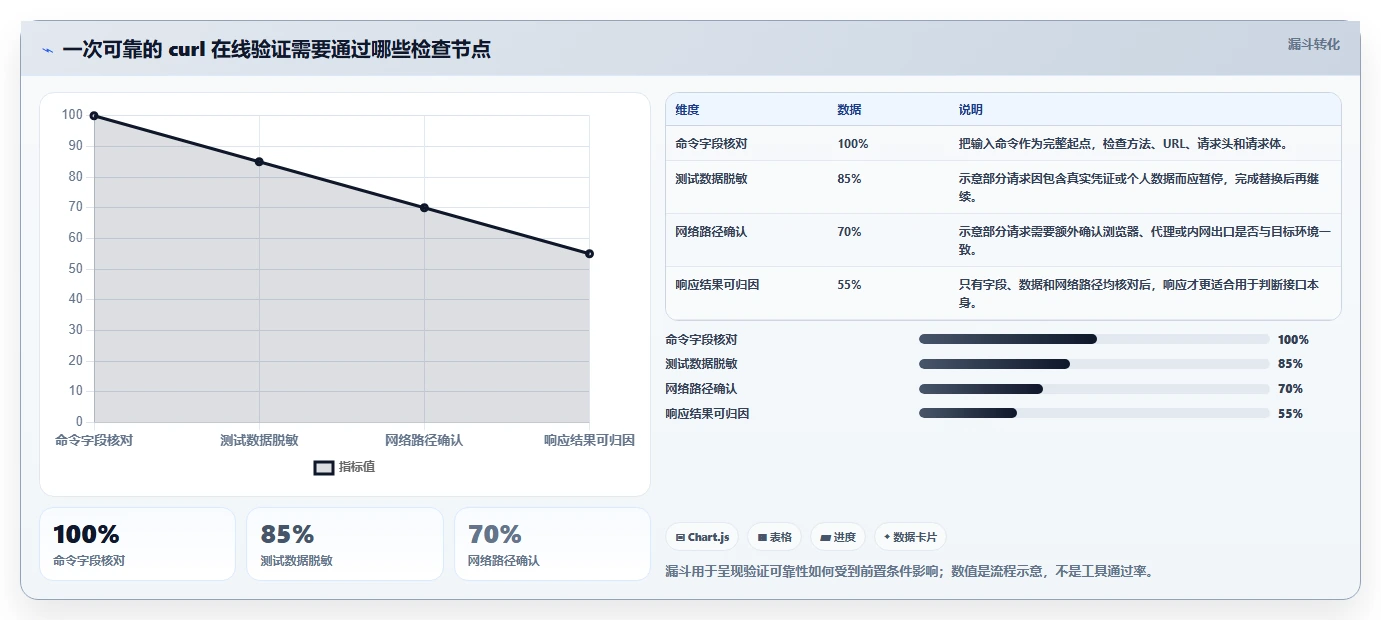
Task: Select the 进度 tag chip
Action: click(x=838, y=537)
